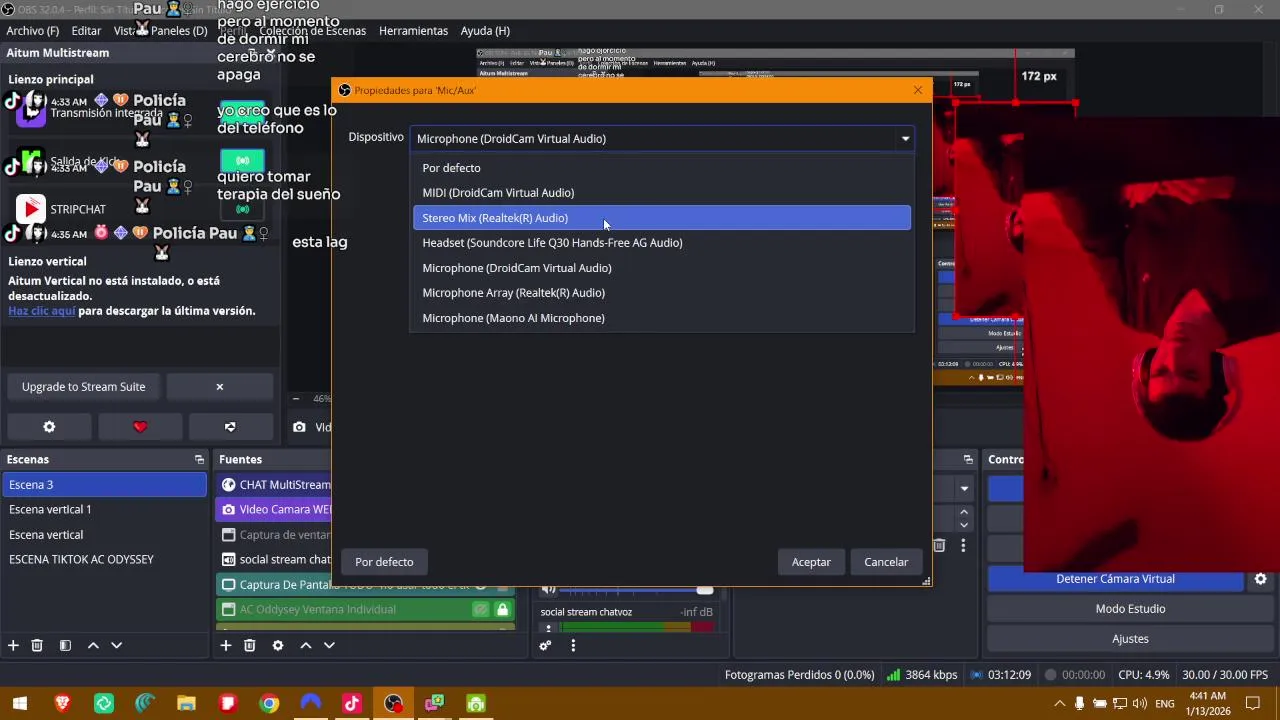The width and height of the screenshot is (1280, 720).
Task: Move scene up with arrow icon
Action: 93,646
